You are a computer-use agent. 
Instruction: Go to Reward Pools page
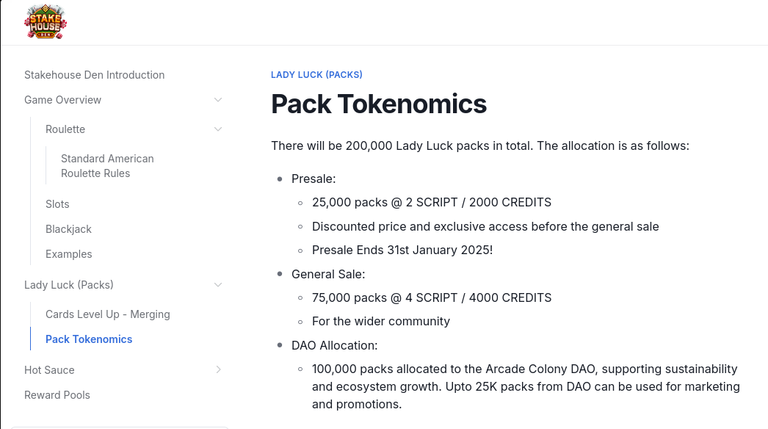click(x=57, y=395)
